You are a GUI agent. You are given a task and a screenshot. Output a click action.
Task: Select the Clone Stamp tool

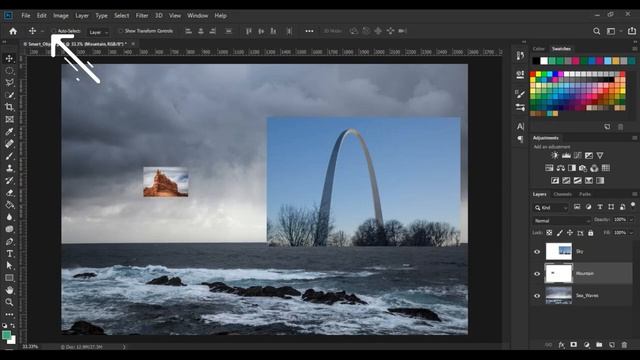tap(9, 168)
